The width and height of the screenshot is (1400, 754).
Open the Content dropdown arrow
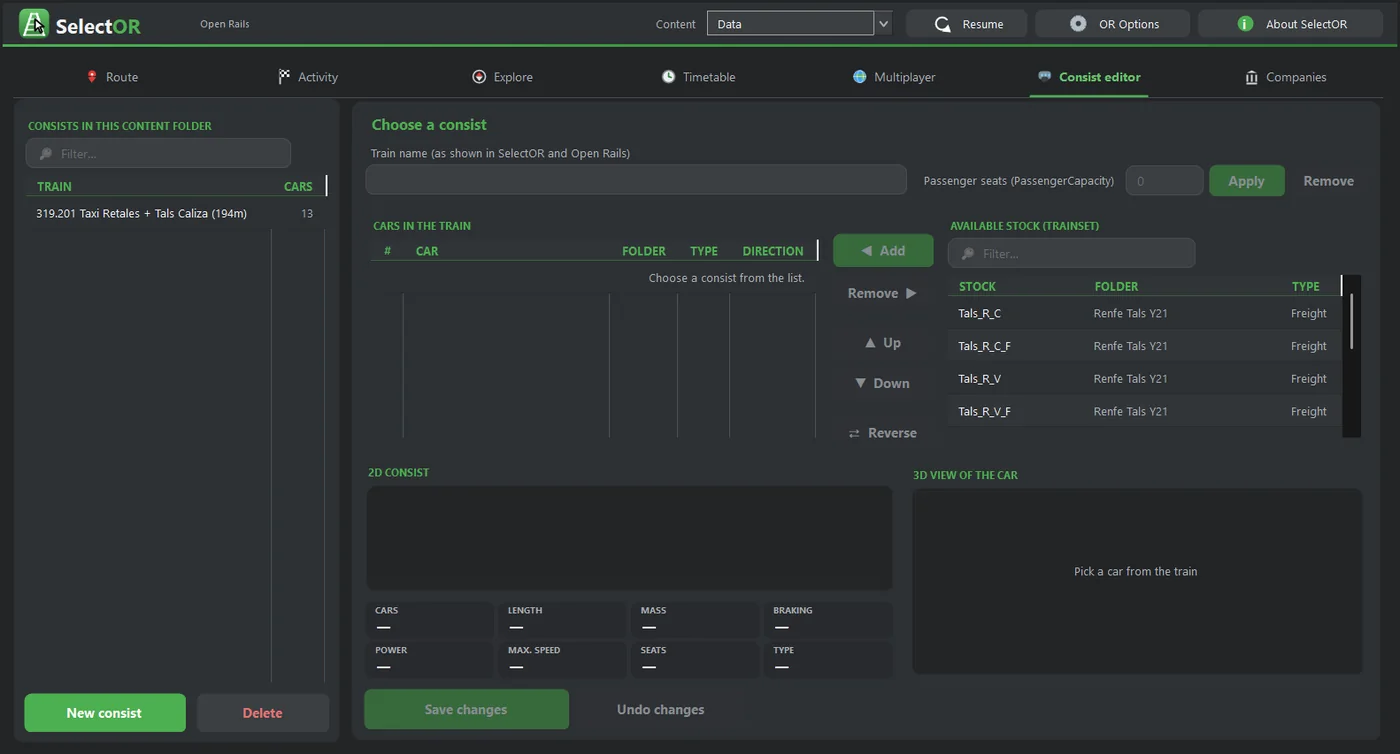[883, 24]
